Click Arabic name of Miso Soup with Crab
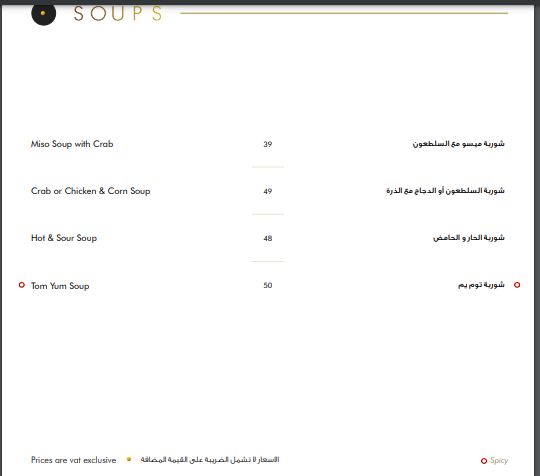Image resolution: width=540 pixels, height=476 pixels. 458,144
